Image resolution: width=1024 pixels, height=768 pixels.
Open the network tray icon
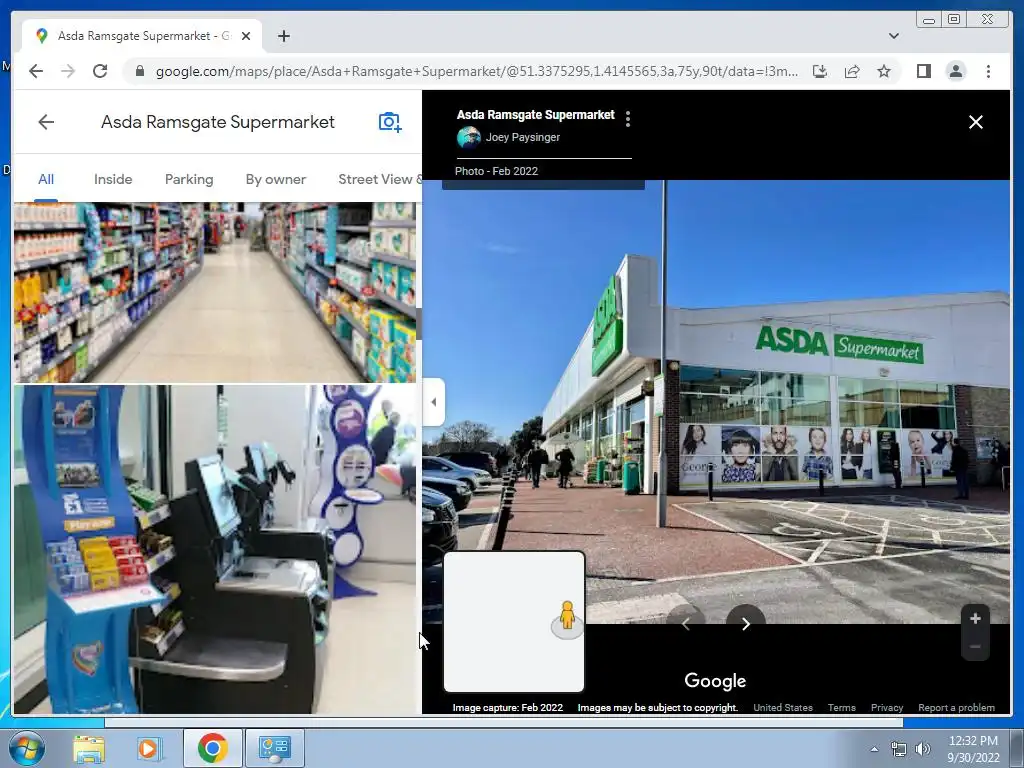(899, 749)
